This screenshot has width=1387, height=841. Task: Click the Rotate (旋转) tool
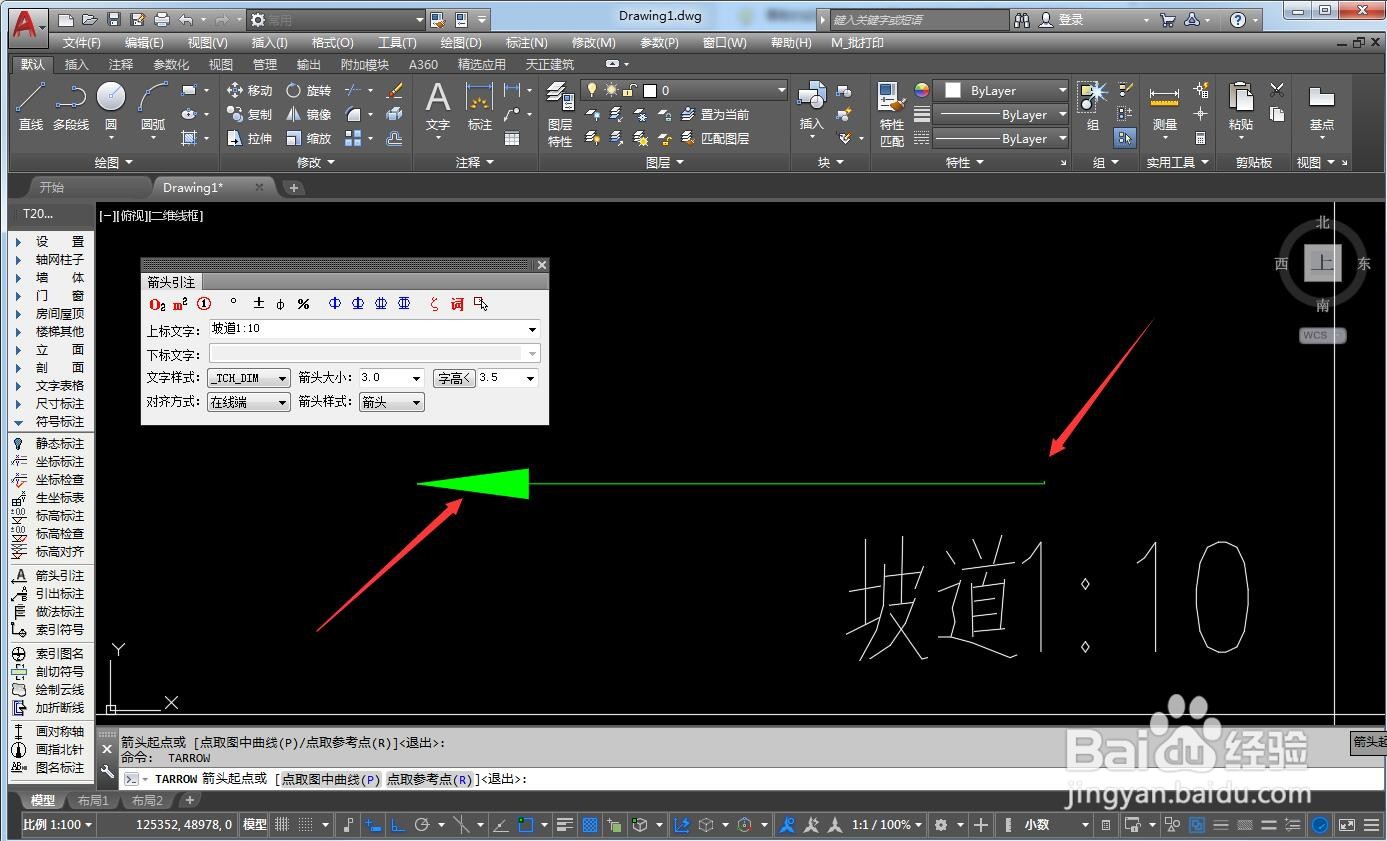coord(308,90)
